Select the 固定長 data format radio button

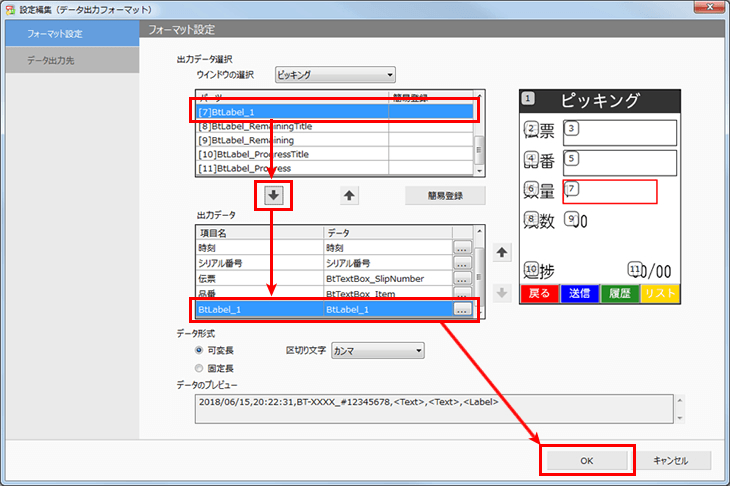point(200,368)
